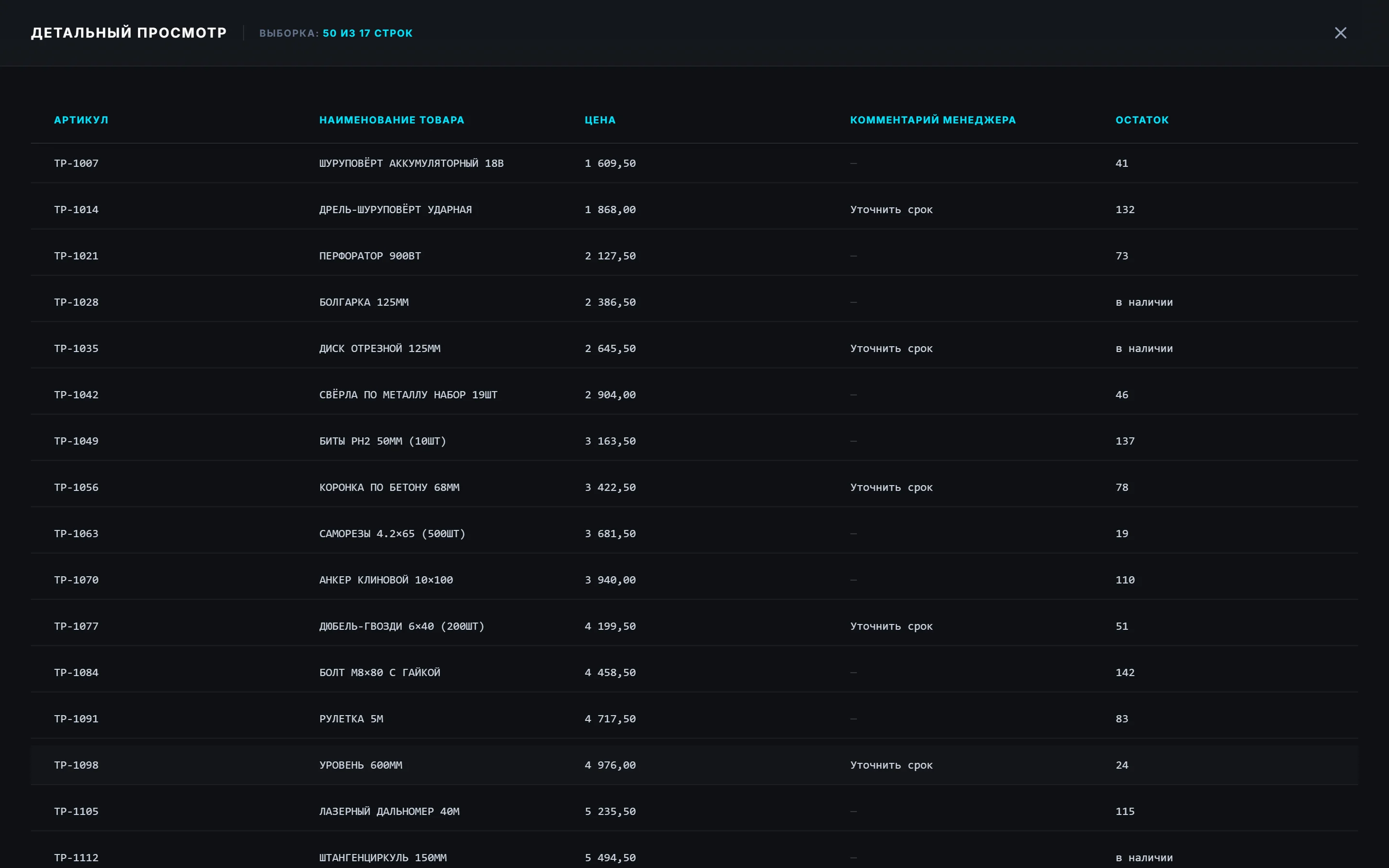
Task: Click the КОММЕНТАРИЙ МЕНЕДЖЕРА column header
Action: [x=933, y=120]
